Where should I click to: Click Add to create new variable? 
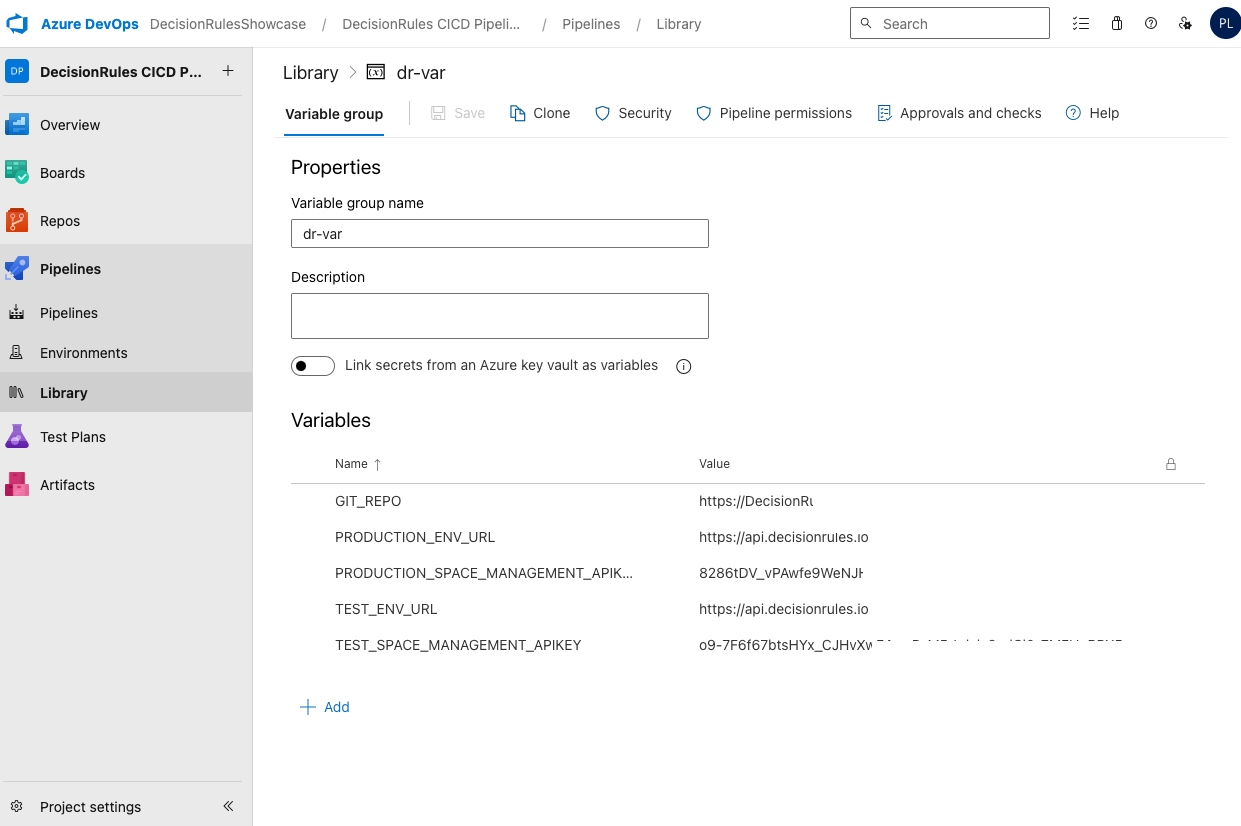click(325, 707)
